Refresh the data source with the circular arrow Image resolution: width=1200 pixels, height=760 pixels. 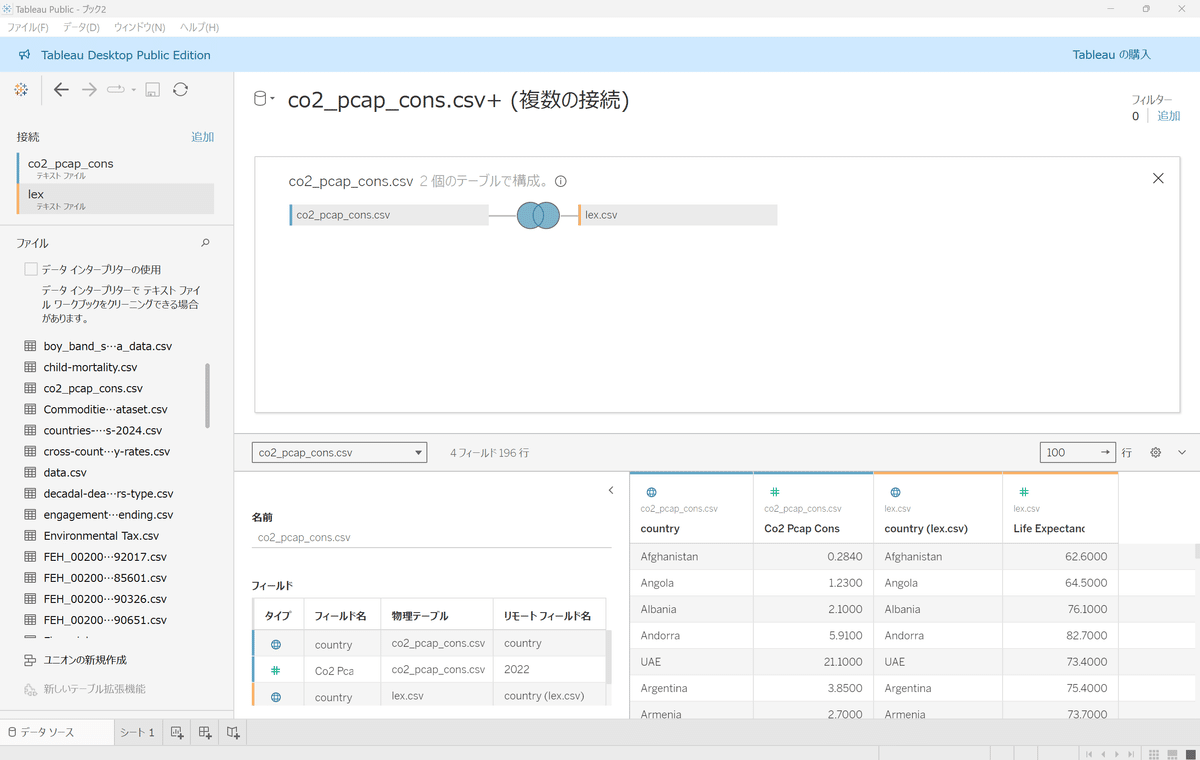(180, 90)
